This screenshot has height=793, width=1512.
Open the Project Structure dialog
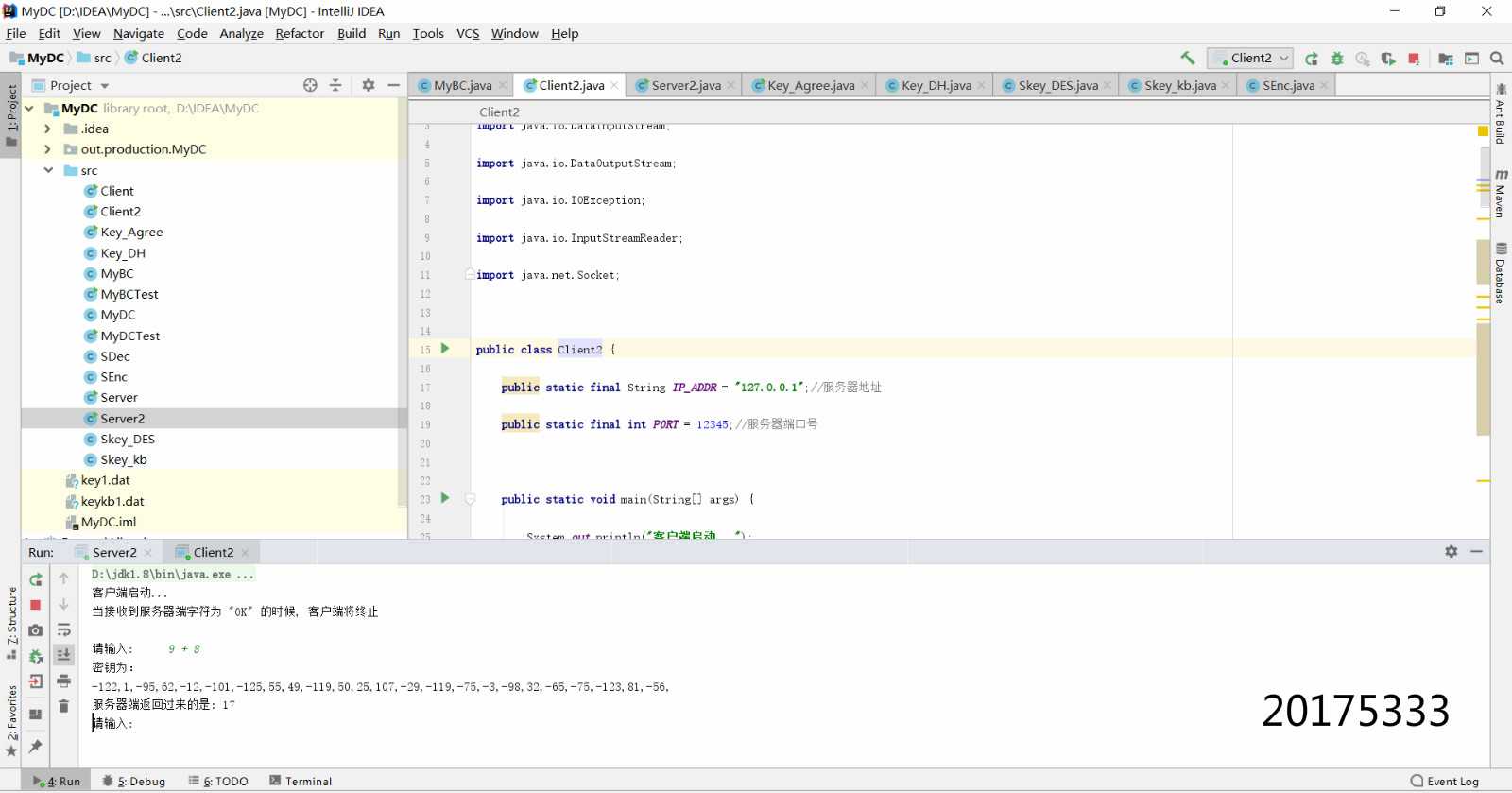[1446, 59]
